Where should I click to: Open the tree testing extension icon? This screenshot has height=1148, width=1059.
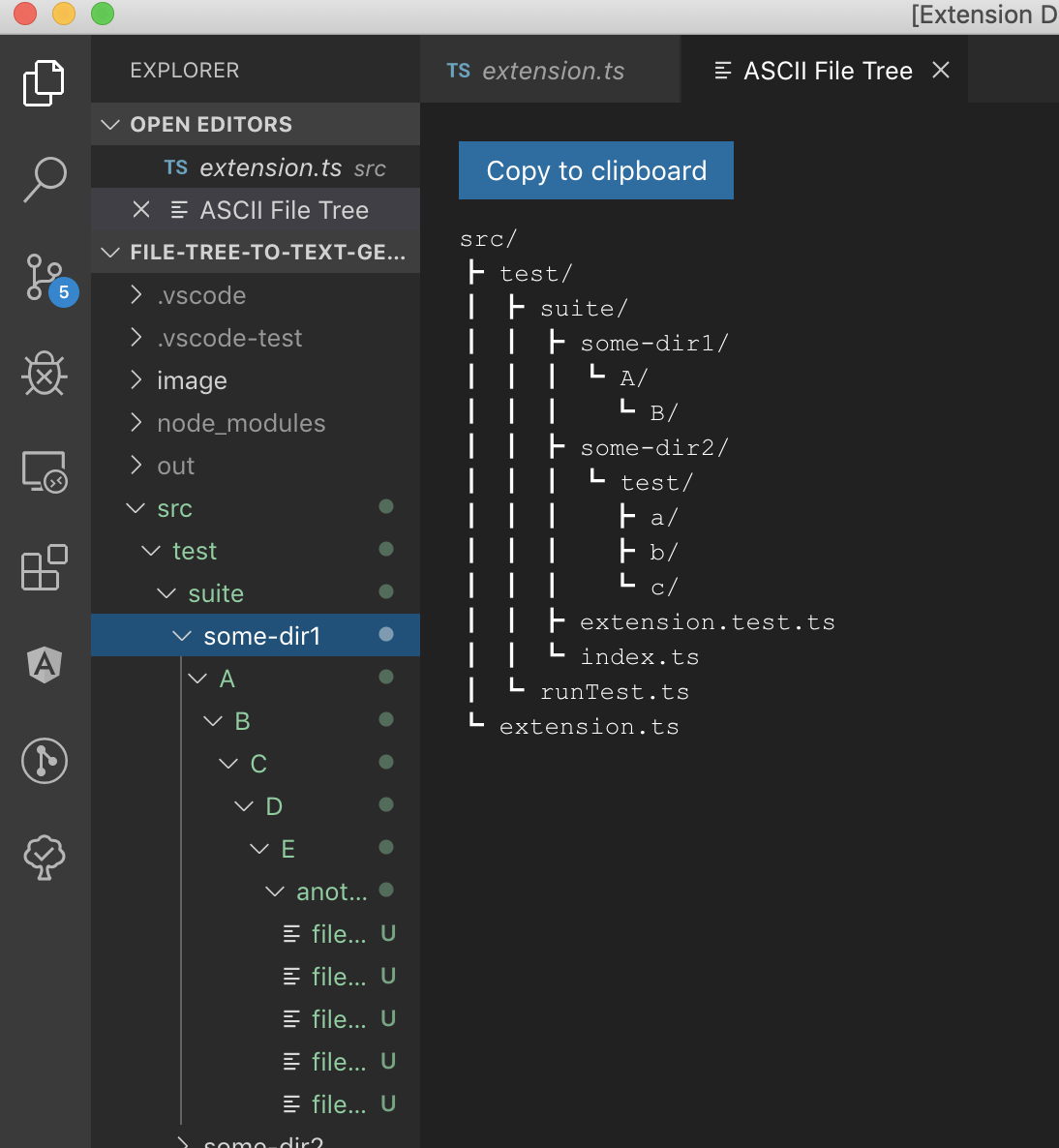coord(44,858)
